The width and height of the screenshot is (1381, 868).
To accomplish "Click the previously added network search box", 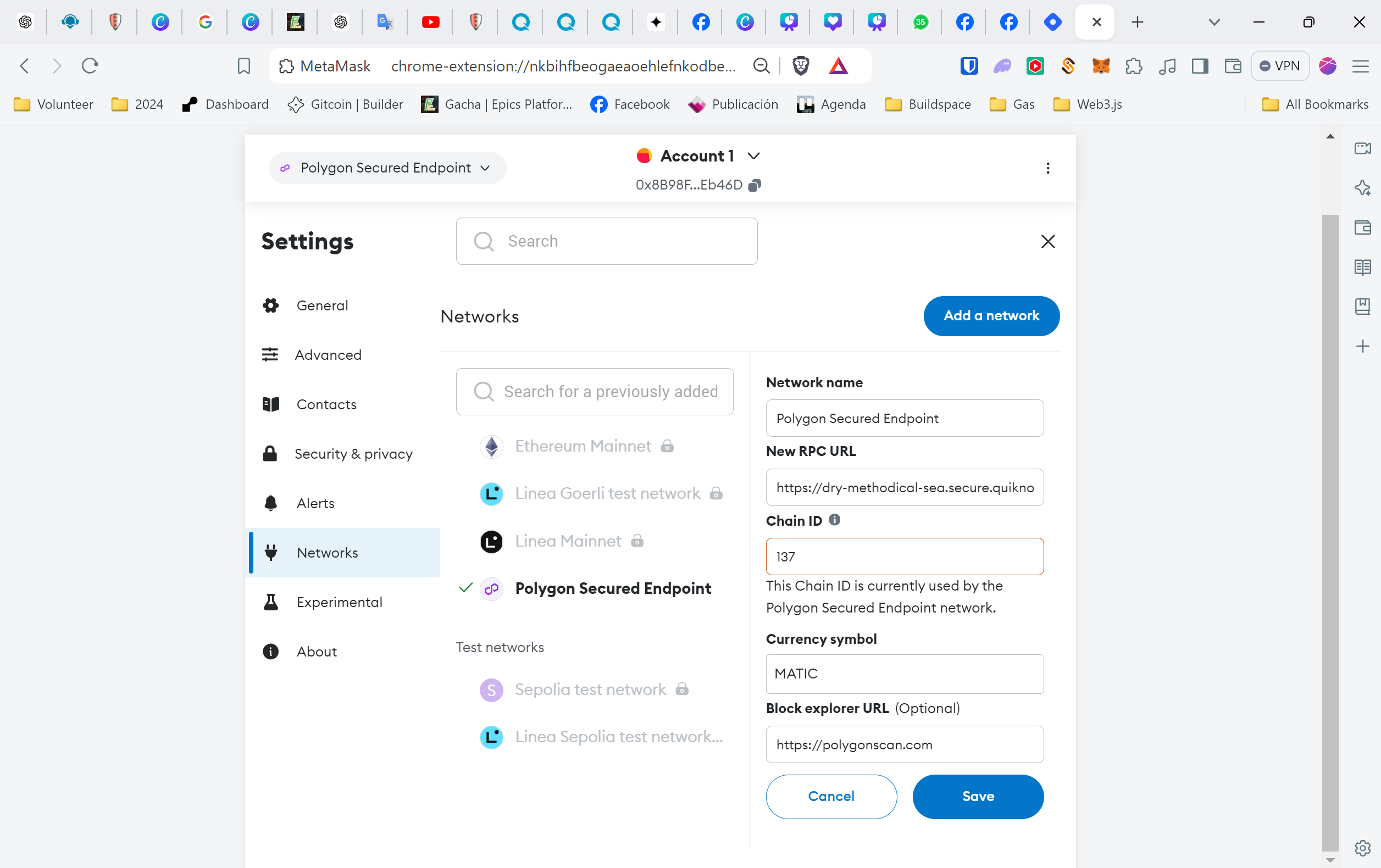I will (594, 392).
